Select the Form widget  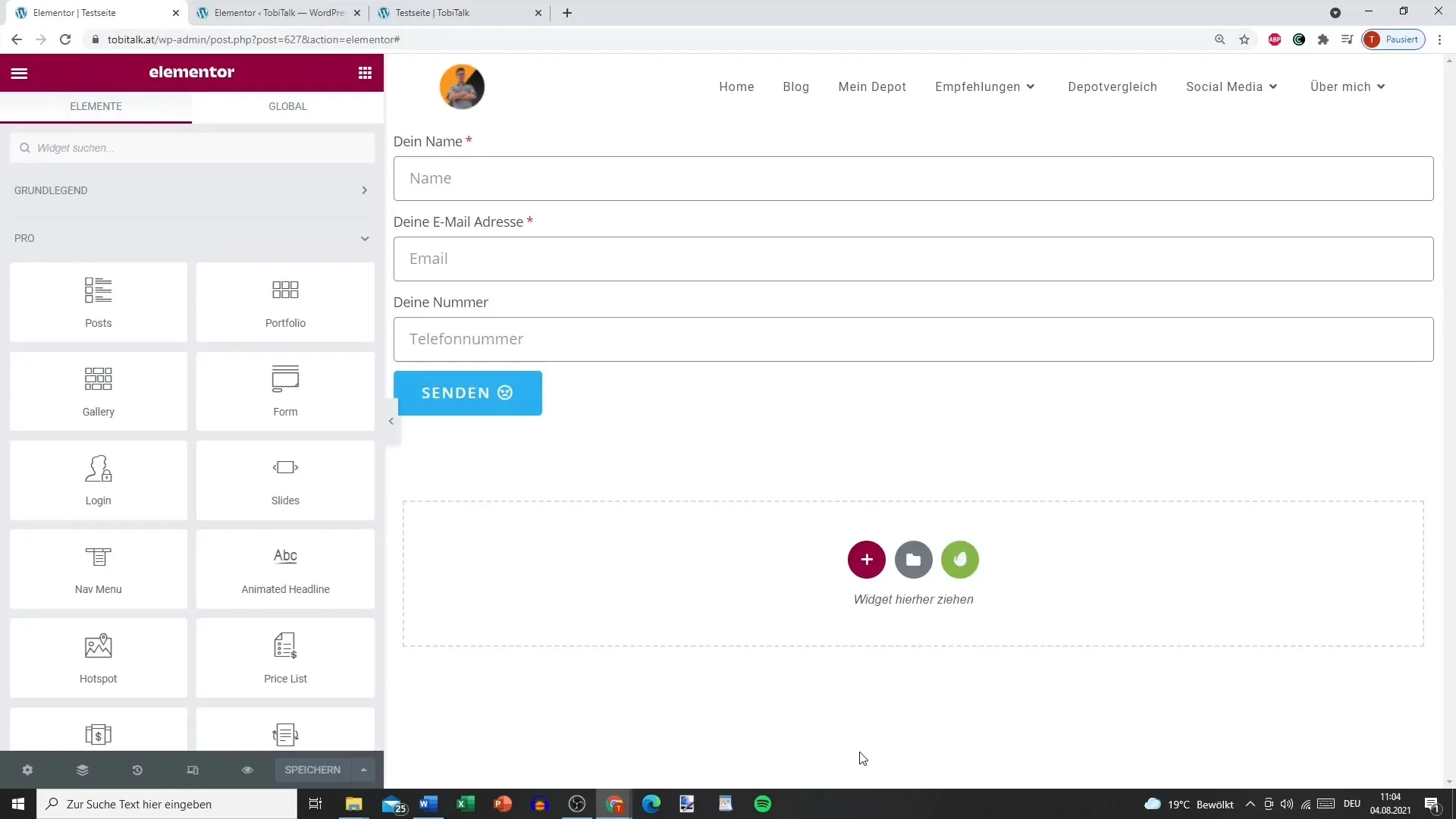pyautogui.click(x=285, y=391)
